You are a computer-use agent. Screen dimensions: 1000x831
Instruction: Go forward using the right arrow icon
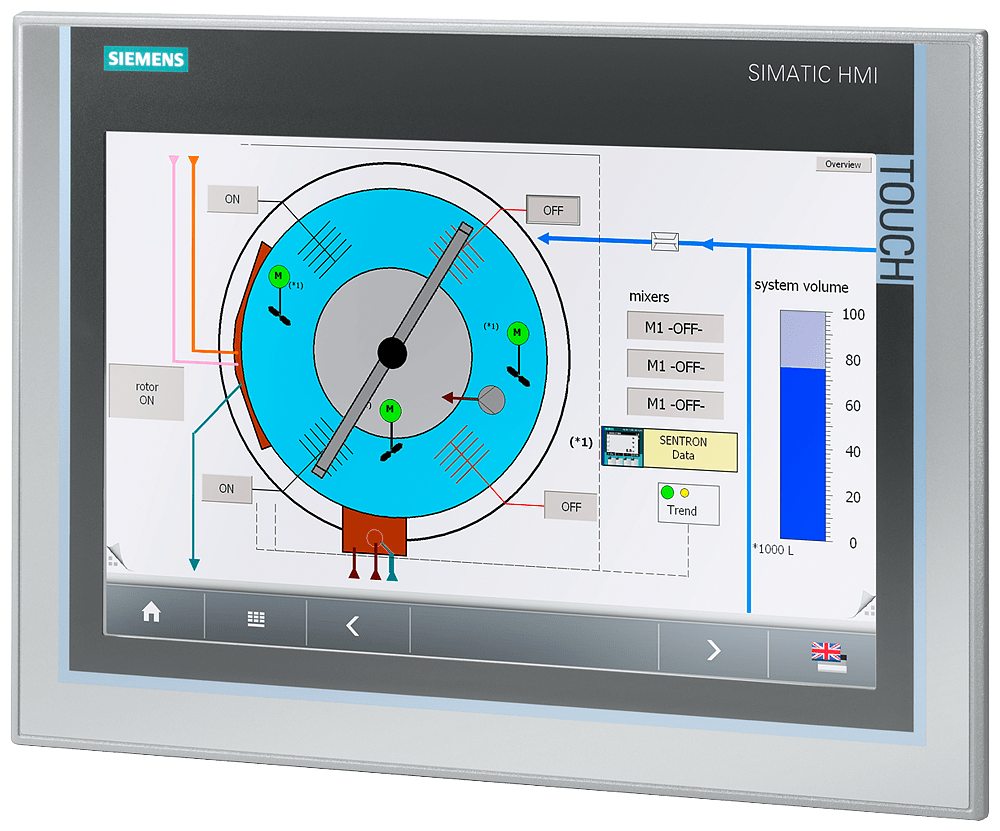point(713,651)
